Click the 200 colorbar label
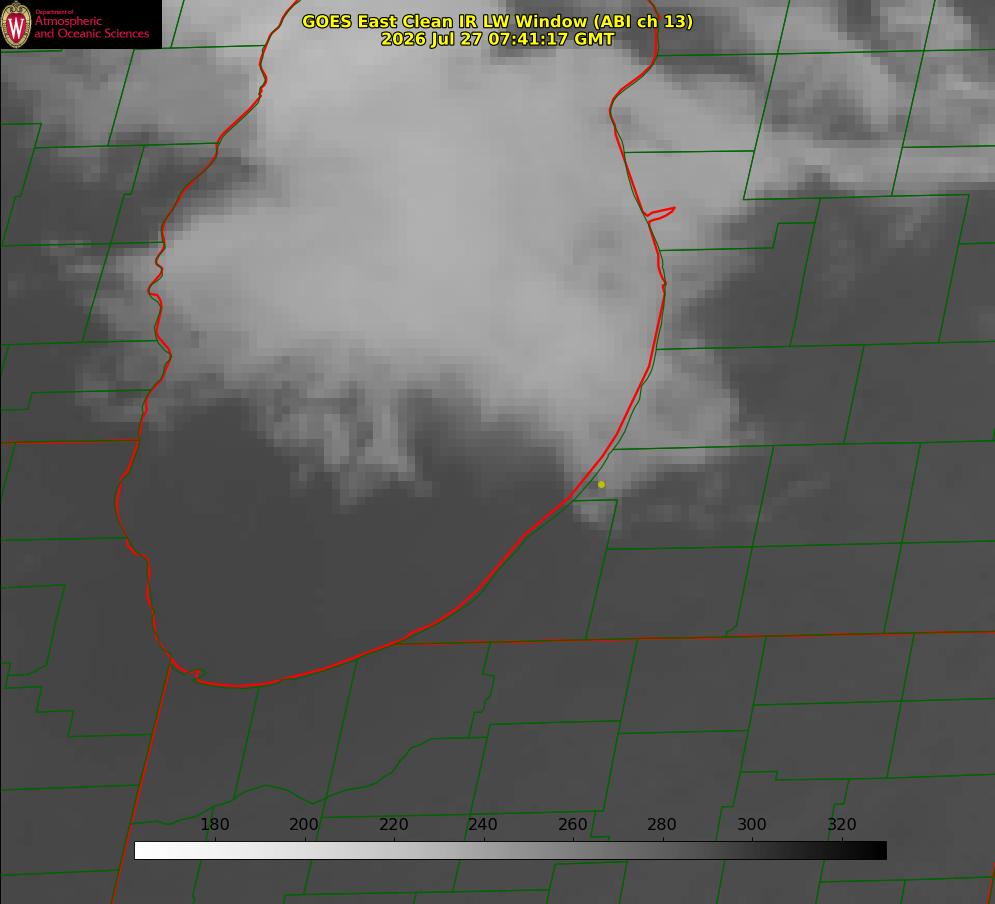Screen dimensions: 995x904 pyautogui.click(x=304, y=824)
